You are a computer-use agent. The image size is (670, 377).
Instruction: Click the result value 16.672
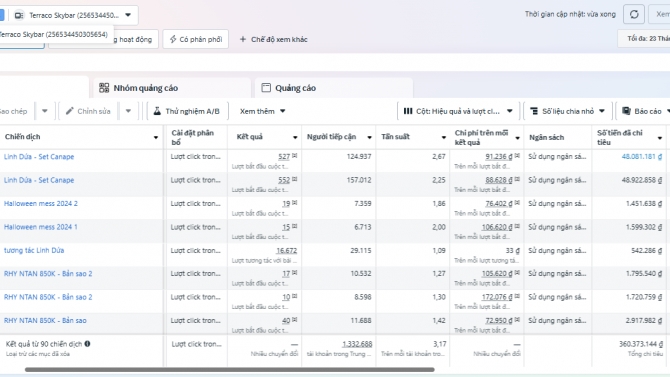286,250
